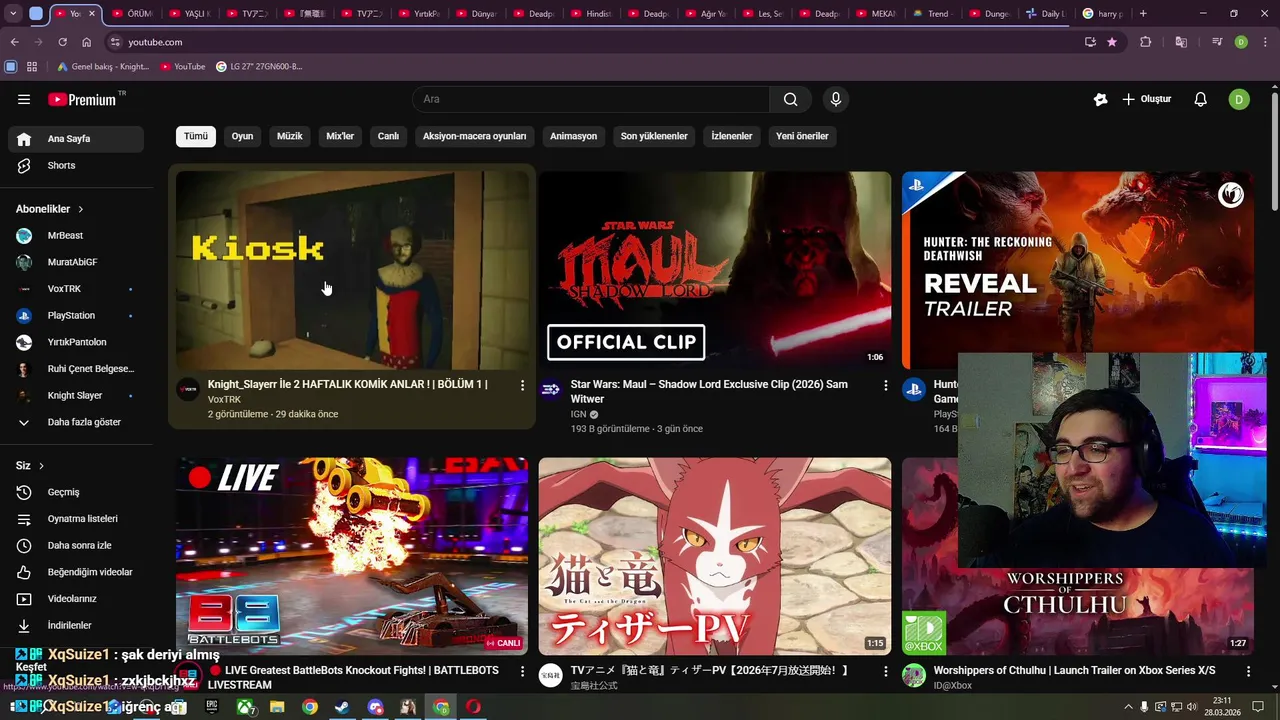The width and height of the screenshot is (1280, 720).
Task: Open Star Wars Maul Official Clip thumbnail
Action: point(715,270)
